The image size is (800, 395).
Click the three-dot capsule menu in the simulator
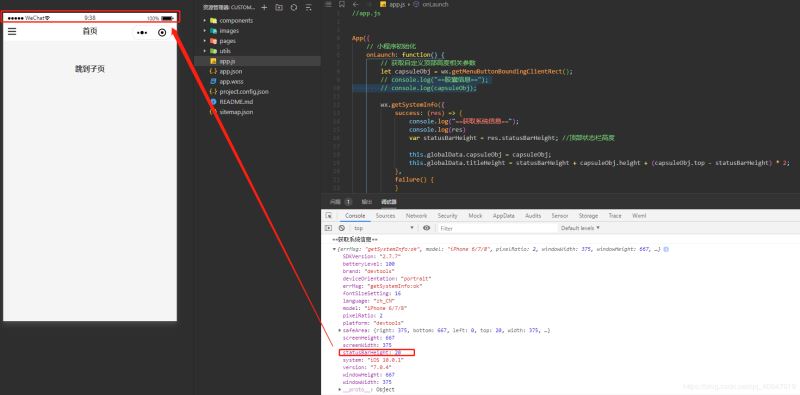[x=142, y=33]
